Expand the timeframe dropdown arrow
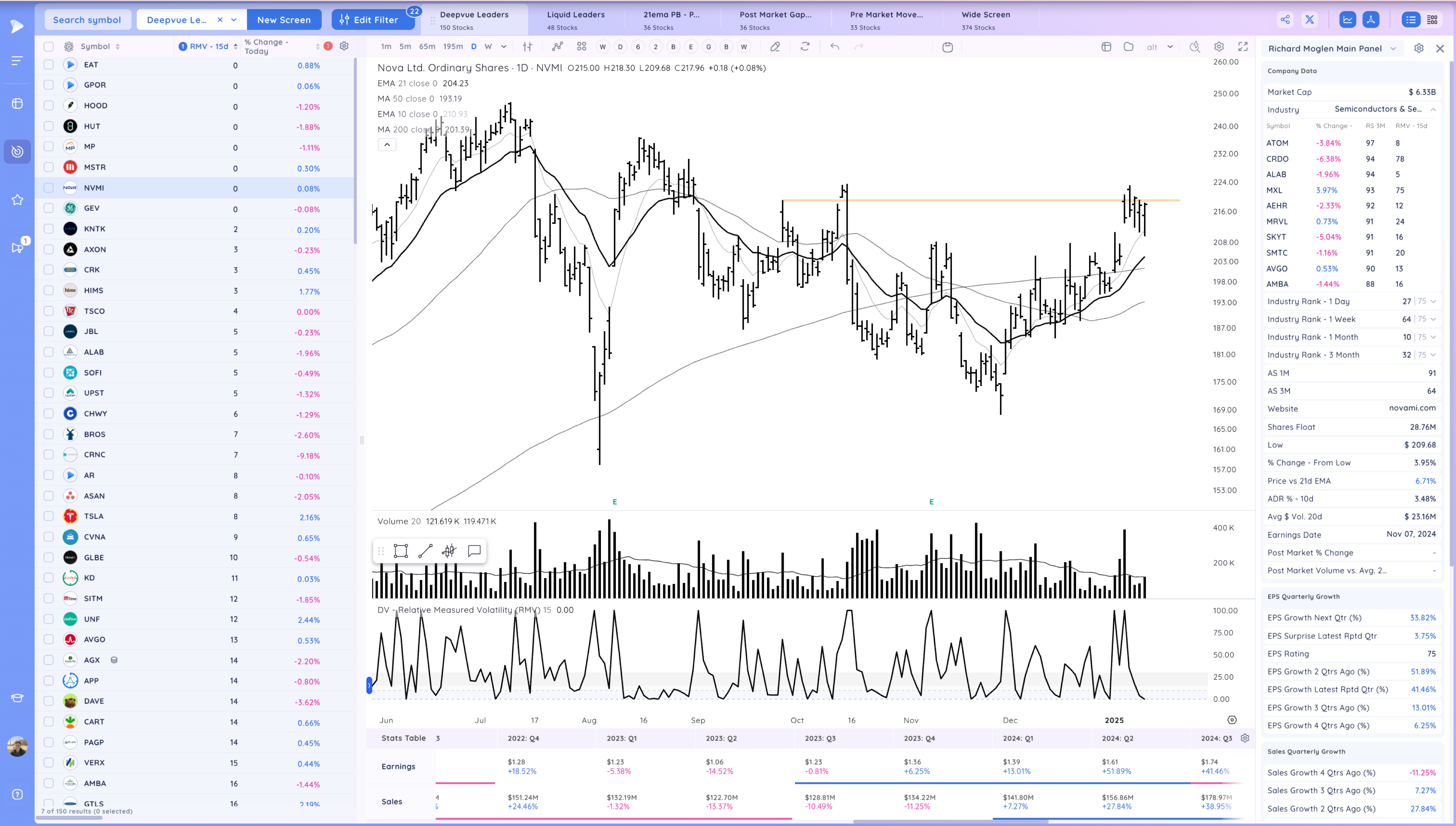The width and height of the screenshot is (1456, 826). 503,47
